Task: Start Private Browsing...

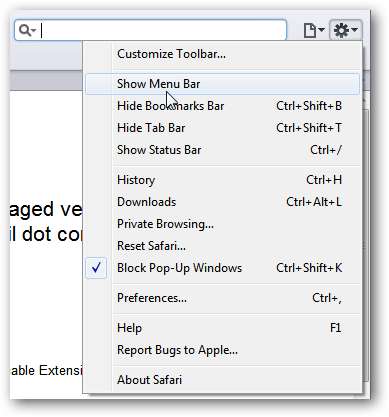Action: click(x=222, y=224)
